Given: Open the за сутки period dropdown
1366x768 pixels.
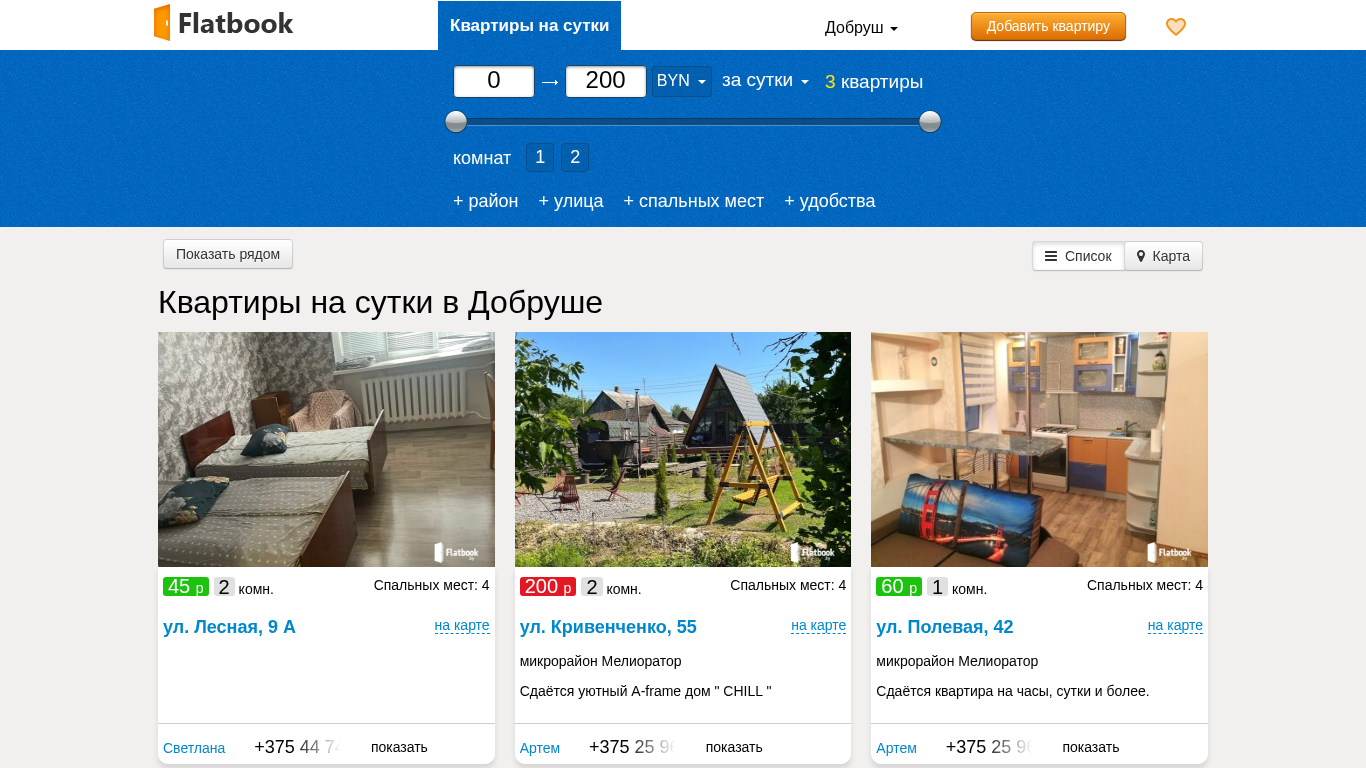Looking at the screenshot, I should (765, 80).
